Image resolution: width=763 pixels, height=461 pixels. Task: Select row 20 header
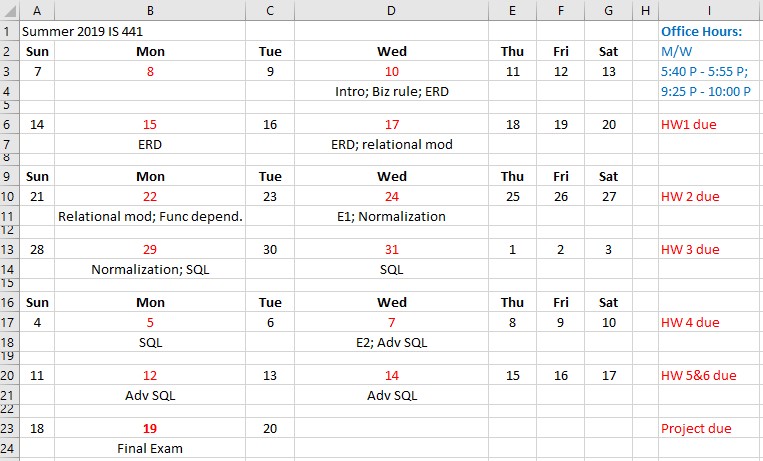(x=9, y=375)
